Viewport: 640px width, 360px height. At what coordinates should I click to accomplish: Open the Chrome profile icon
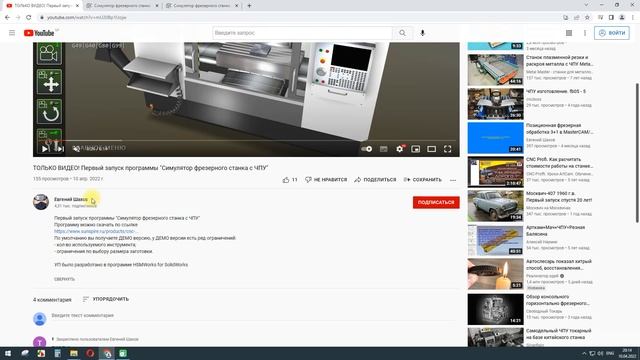click(x=622, y=18)
